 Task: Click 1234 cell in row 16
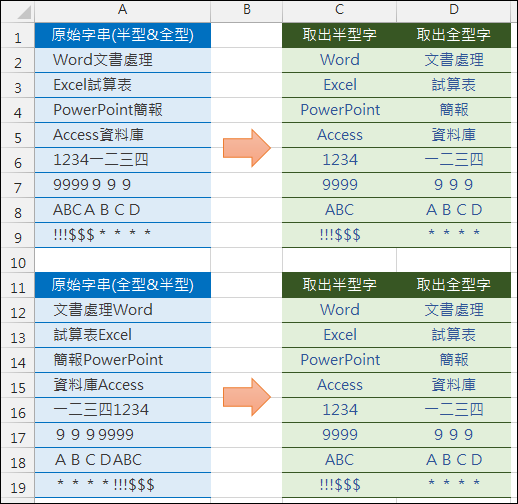coord(339,410)
